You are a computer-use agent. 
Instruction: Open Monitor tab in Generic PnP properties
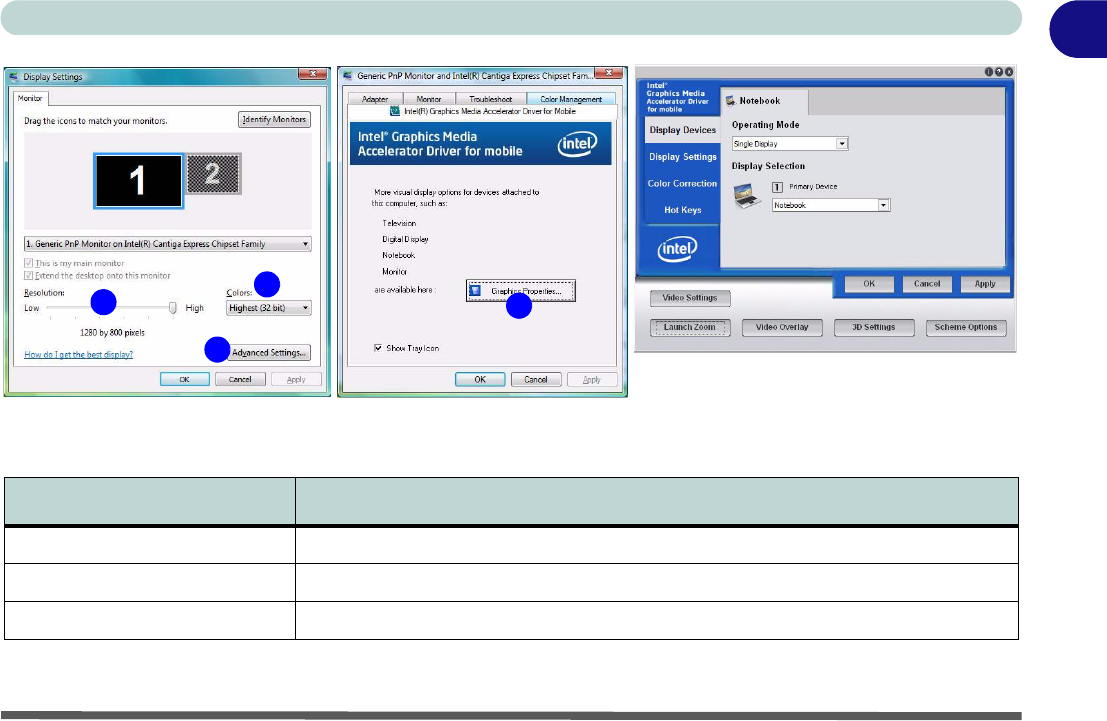(429, 99)
